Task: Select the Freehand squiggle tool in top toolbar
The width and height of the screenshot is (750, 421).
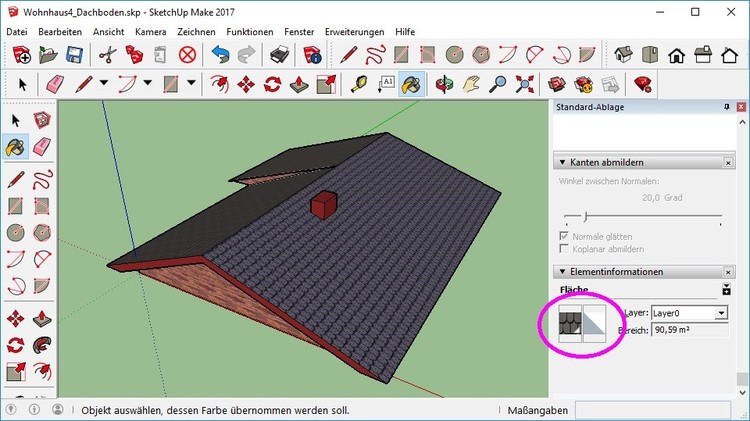Action: coord(375,55)
